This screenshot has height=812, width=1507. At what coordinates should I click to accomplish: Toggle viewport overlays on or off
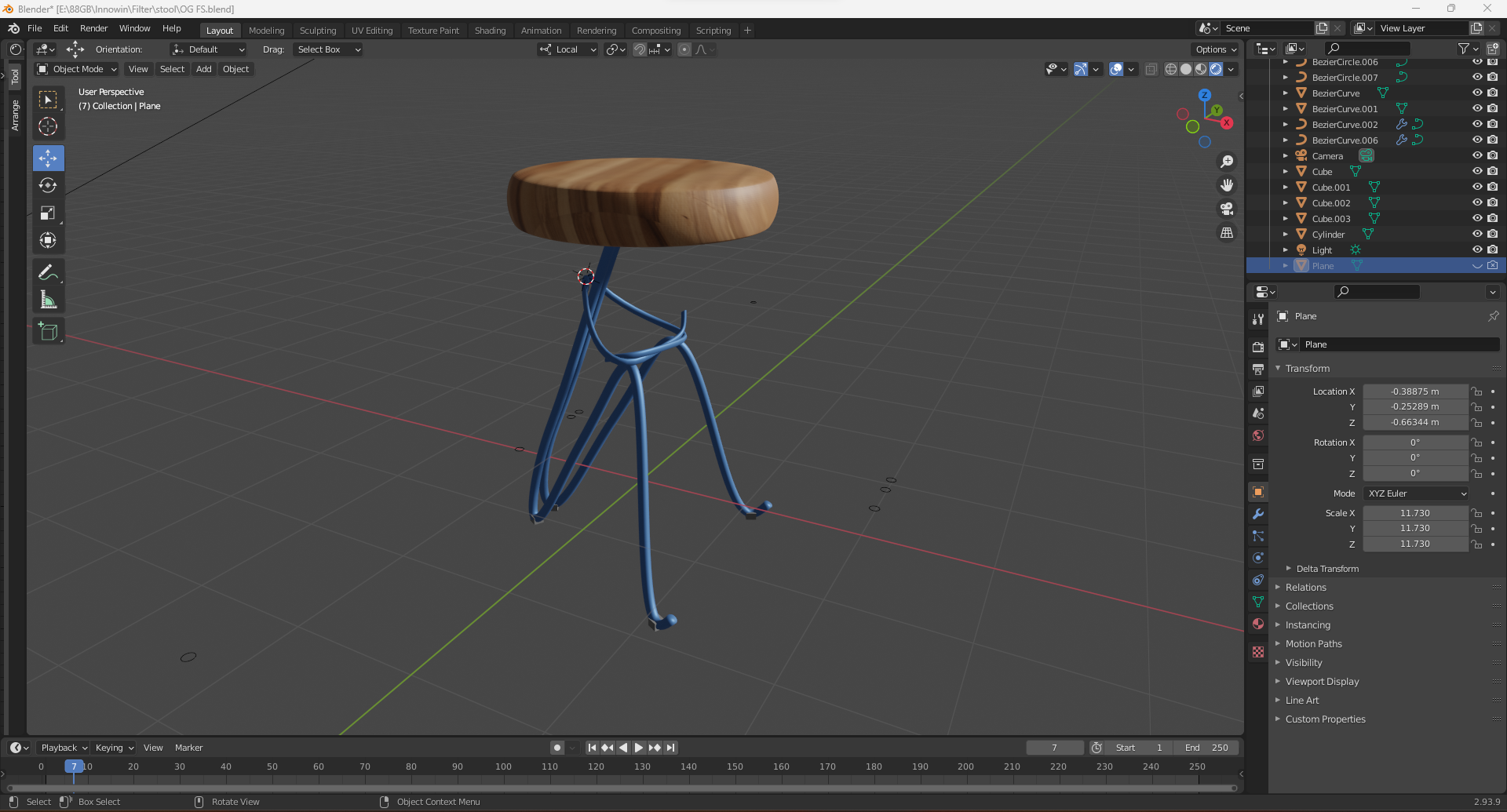pos(1116,69)
